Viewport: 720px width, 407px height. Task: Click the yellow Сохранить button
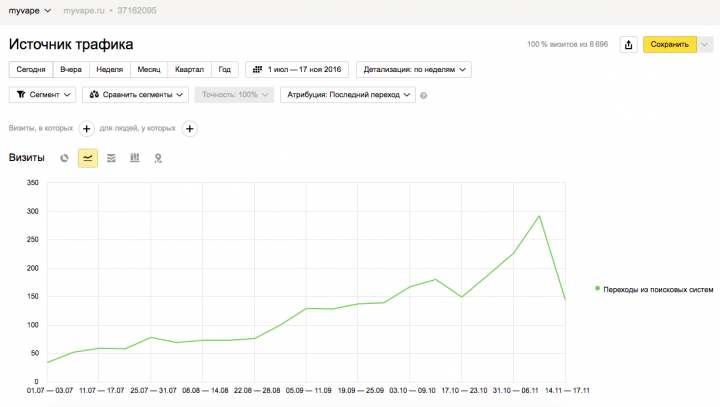click(669, 45)
